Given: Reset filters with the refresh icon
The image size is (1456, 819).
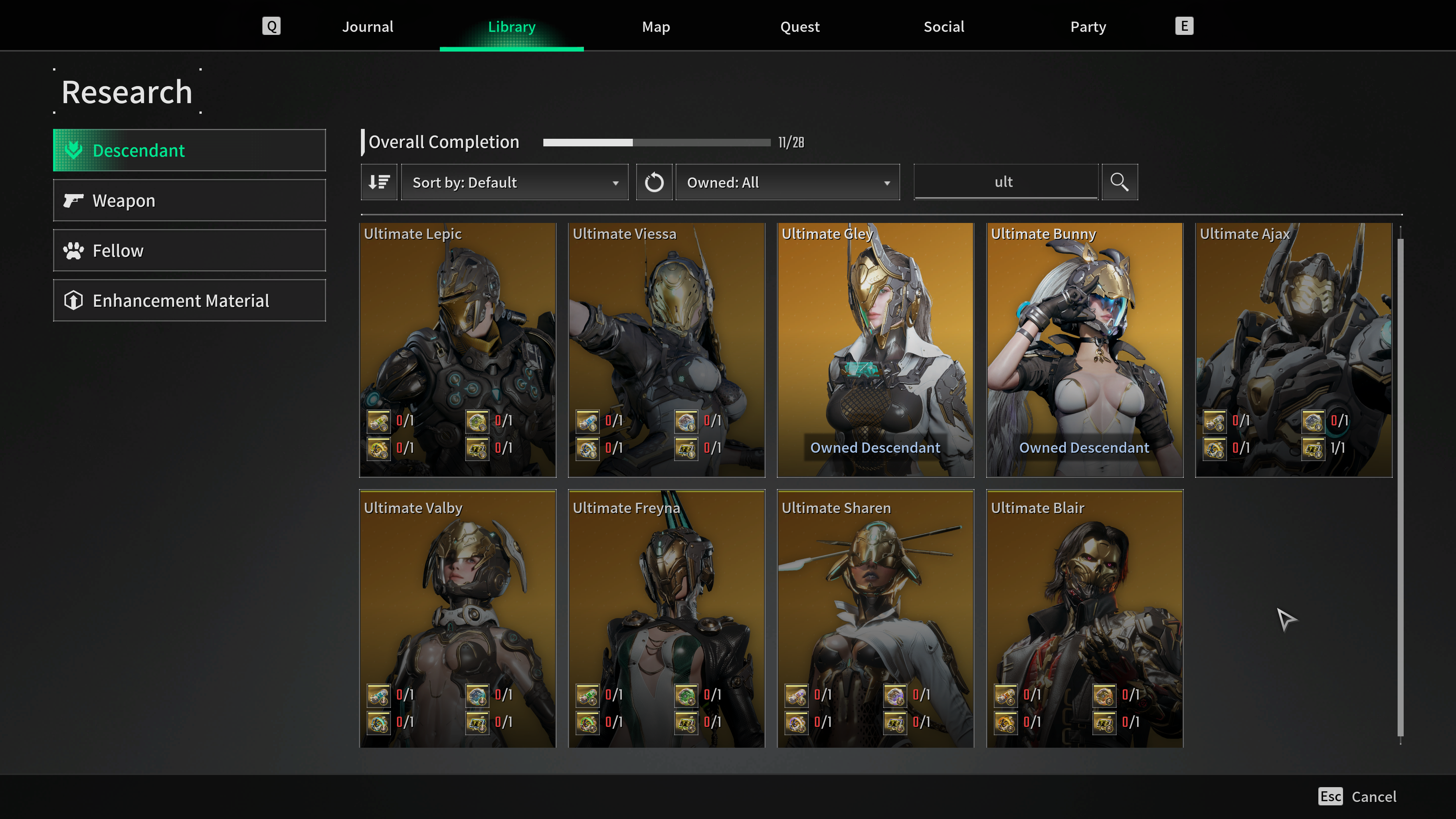Looking at the screenshot, I should (654, 182).
